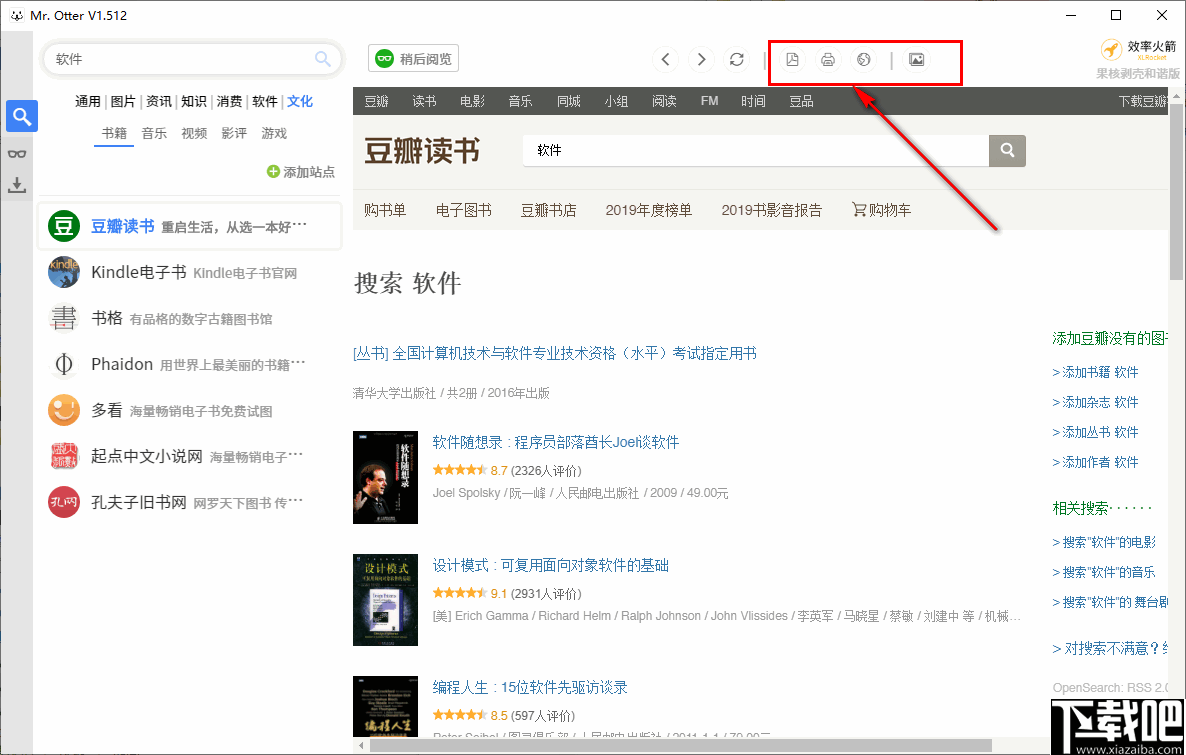Open the 全国计算机技术与软件专业技术资格 series link
The height and width of the screenshot is (755, 1186).
click(x=555, y=353)
